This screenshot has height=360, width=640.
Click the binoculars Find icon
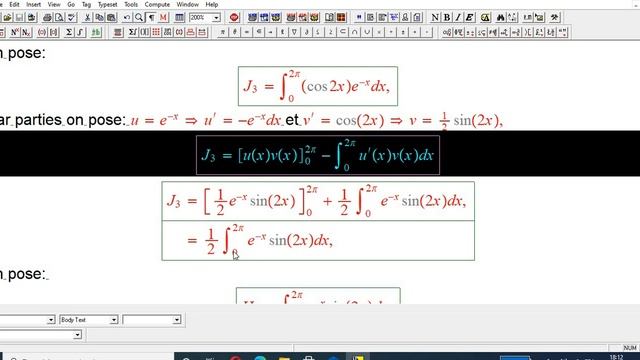click(500, 18)
